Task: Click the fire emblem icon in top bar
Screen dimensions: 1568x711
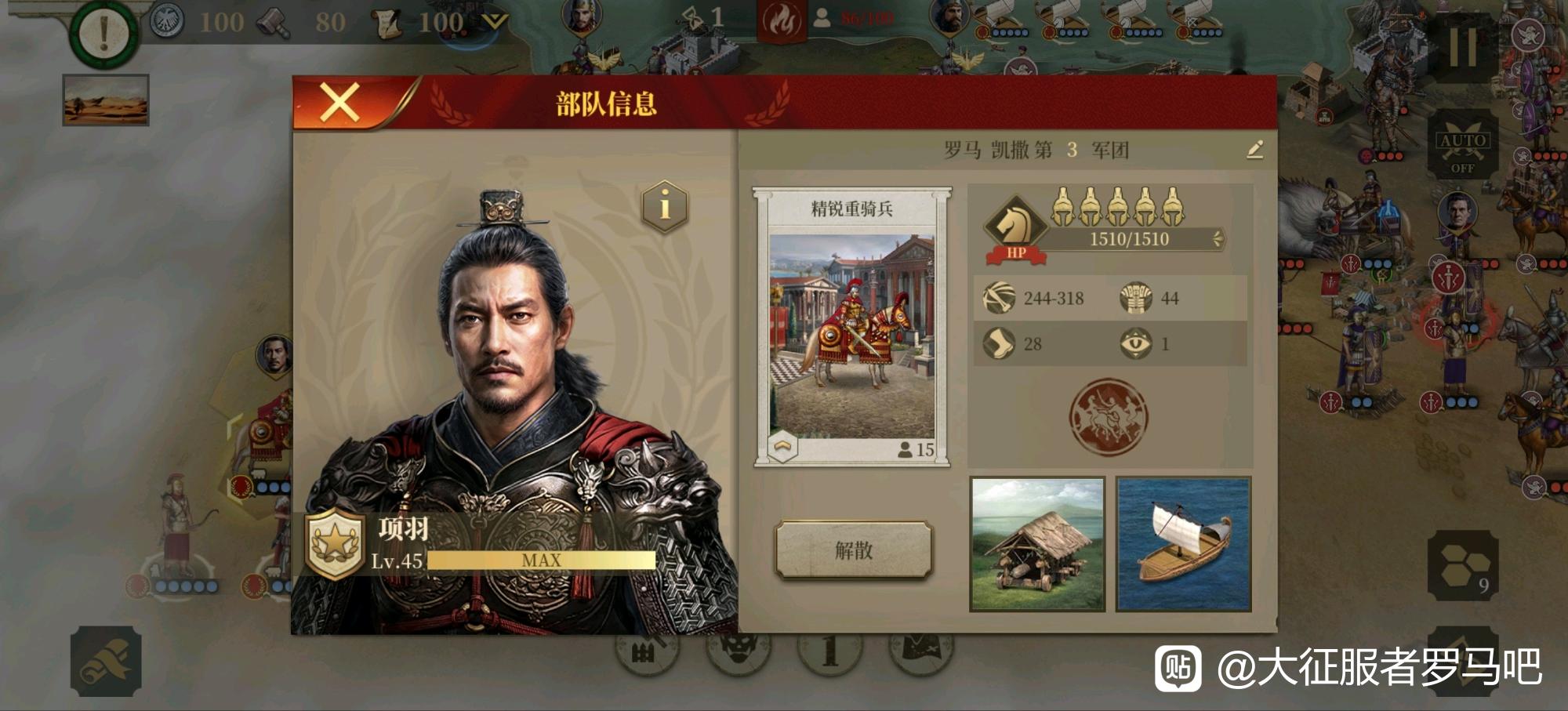Action: [x=781, y=20]
